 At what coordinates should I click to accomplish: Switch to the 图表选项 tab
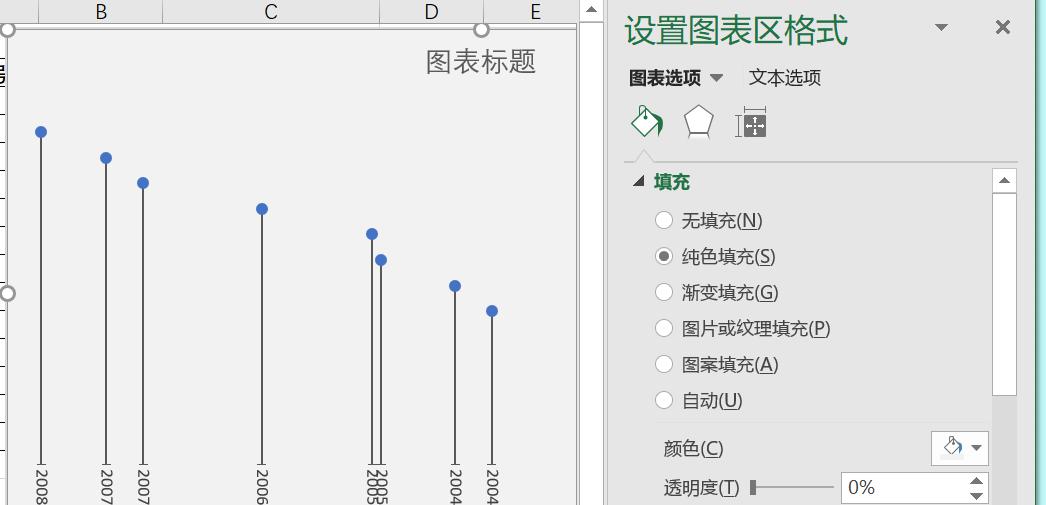[x=665, y=78]
